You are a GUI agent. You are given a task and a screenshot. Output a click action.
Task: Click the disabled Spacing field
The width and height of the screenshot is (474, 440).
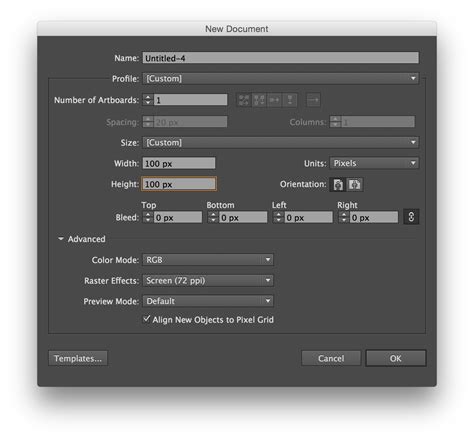click(190, 122)
